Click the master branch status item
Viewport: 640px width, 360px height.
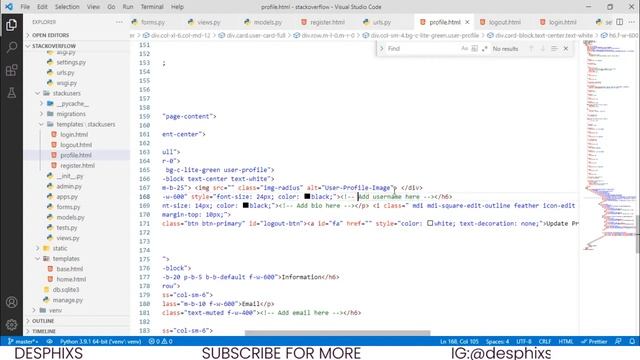coord(23,341)
